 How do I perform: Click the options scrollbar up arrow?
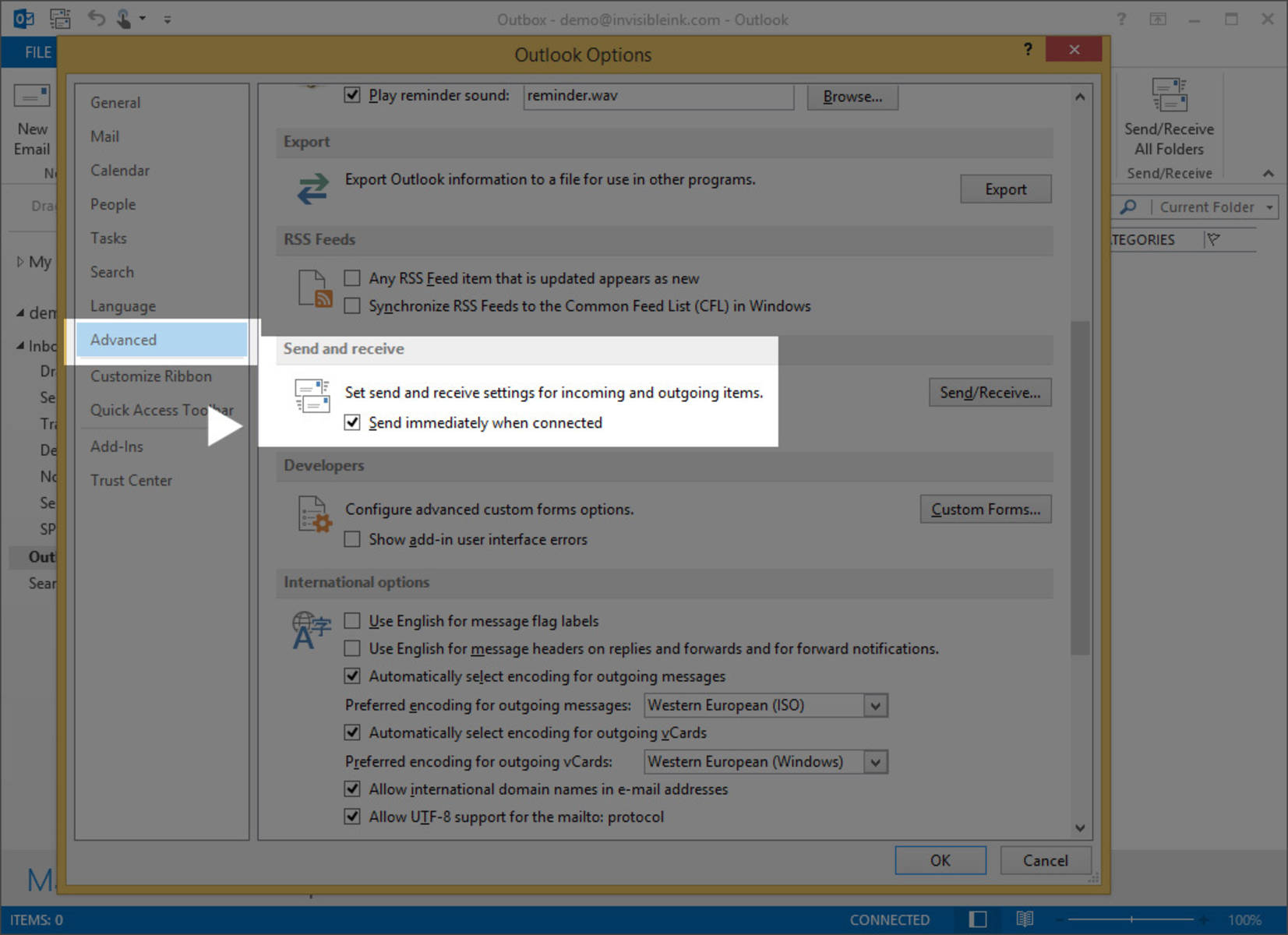click(x=1080, y=97)
